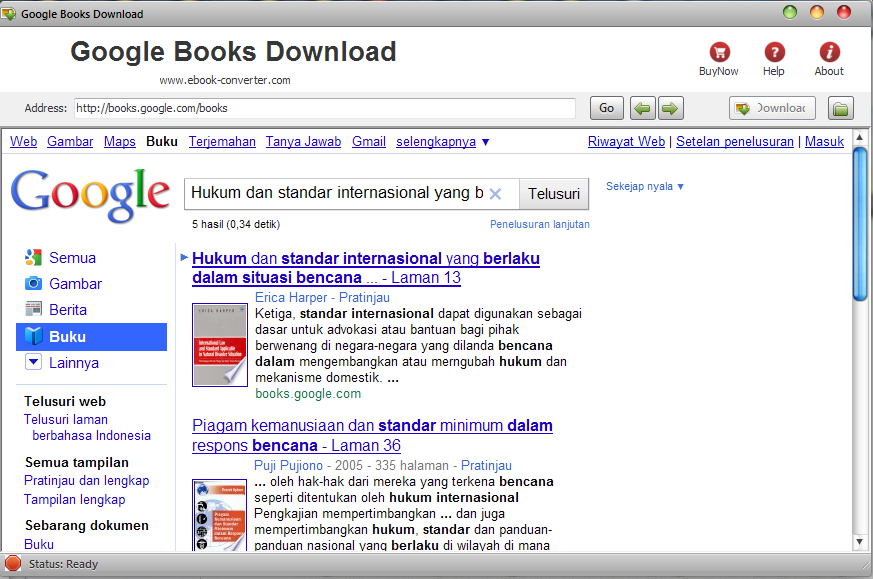Image resolution: width=873 pixels, height=579 pixels.
Task: Expand the selengkapnya menu
Action: coord(443,141)
